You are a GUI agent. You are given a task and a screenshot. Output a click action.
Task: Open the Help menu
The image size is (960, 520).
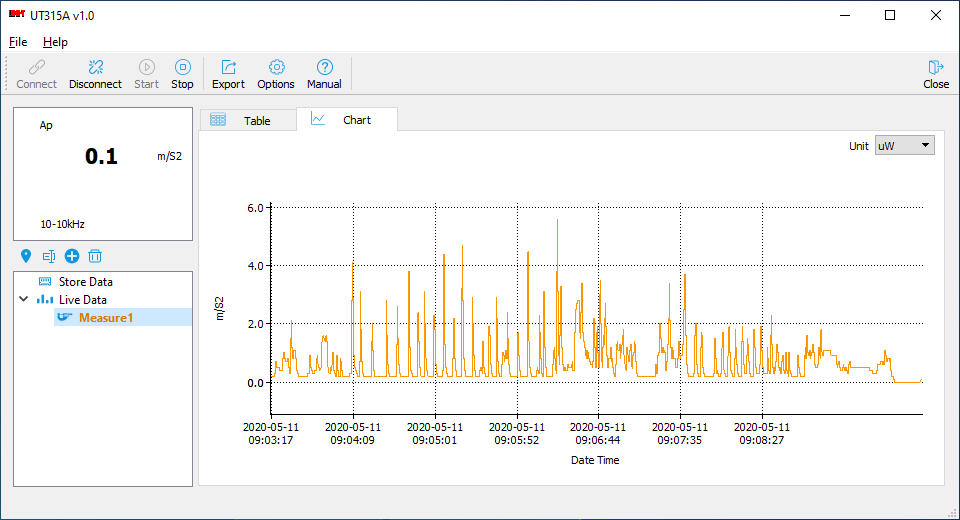tap(55, 42)
